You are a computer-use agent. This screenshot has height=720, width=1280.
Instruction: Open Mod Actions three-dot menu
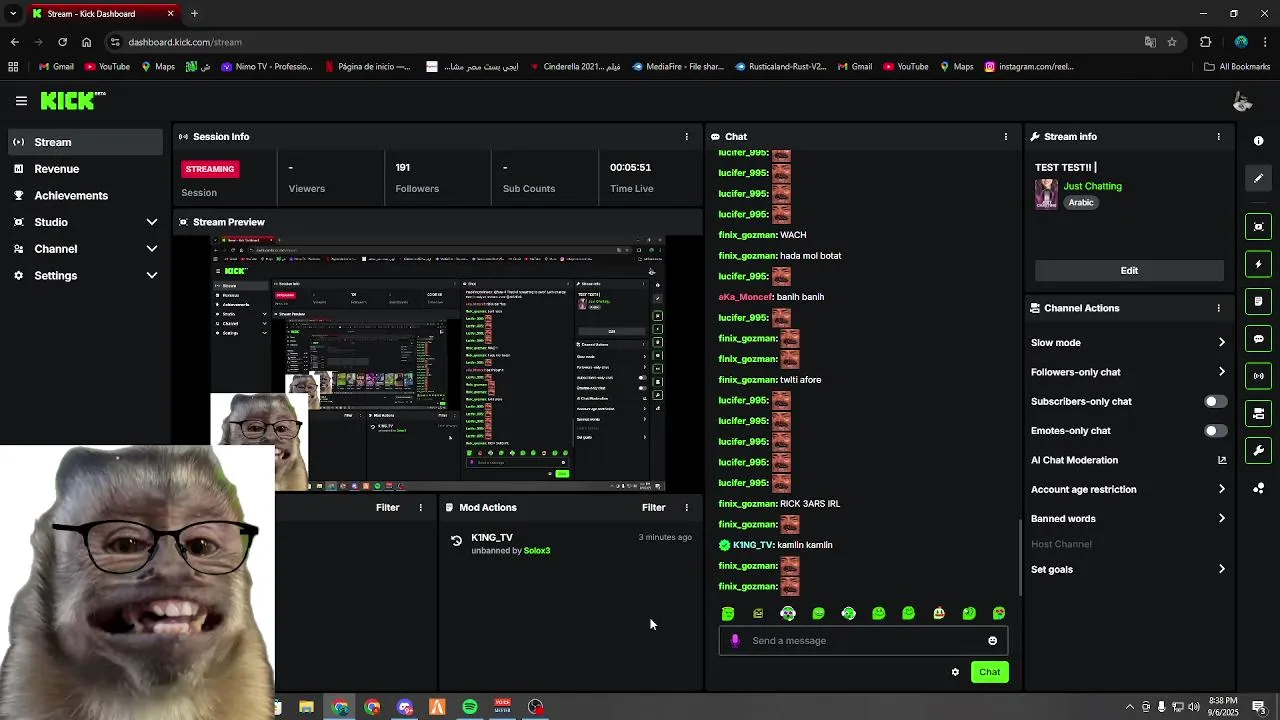point(686,507)
